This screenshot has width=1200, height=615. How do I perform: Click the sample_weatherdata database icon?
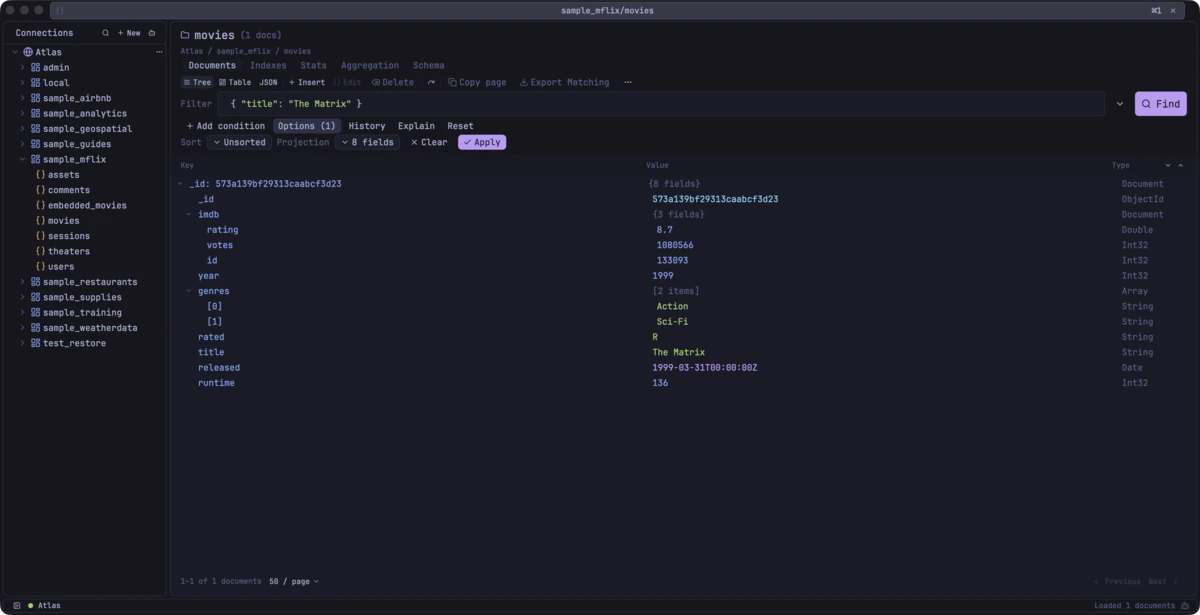click(x=35, y=328)
